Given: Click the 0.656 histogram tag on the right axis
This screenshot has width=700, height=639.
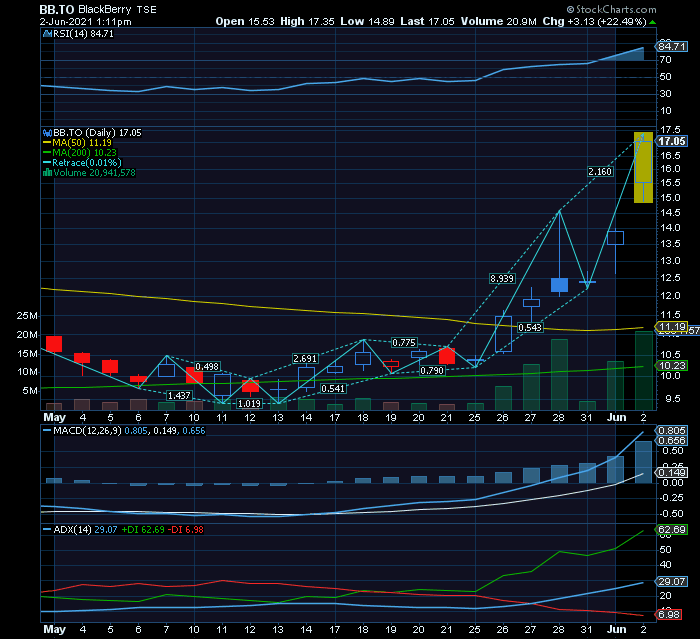Looking at the screenshot, I should pyautogui.click(x=671, y=441).
